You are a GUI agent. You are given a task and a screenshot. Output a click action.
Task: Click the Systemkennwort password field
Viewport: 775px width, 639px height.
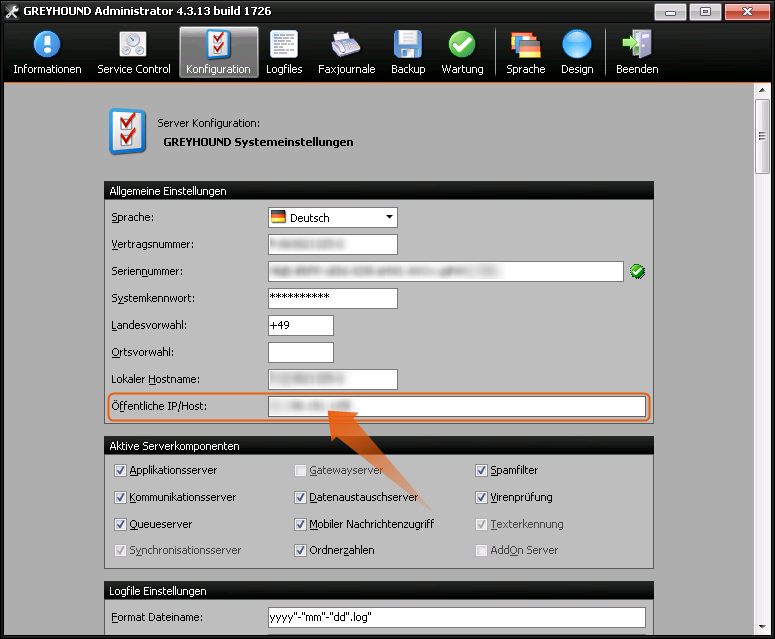(x=333, y=298)
